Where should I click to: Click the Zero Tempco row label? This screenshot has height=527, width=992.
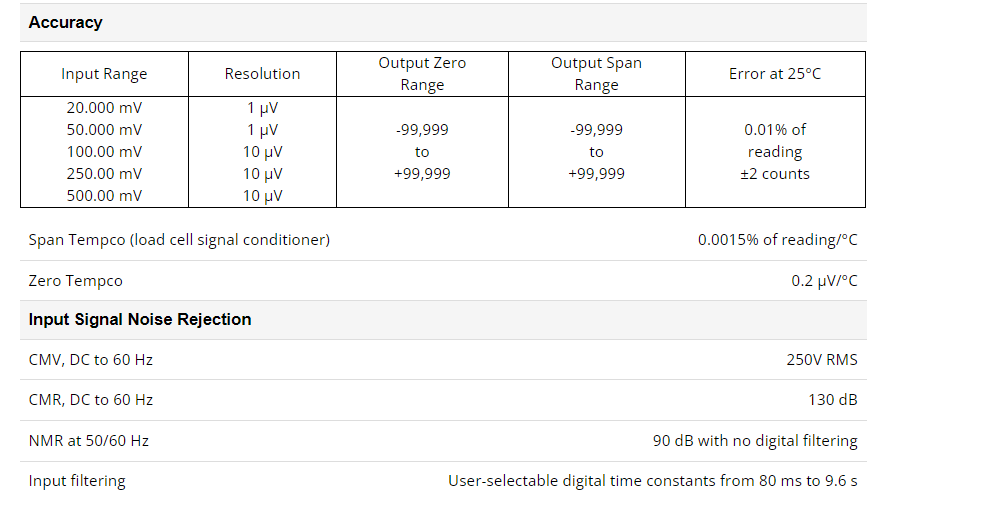(75, 281)
